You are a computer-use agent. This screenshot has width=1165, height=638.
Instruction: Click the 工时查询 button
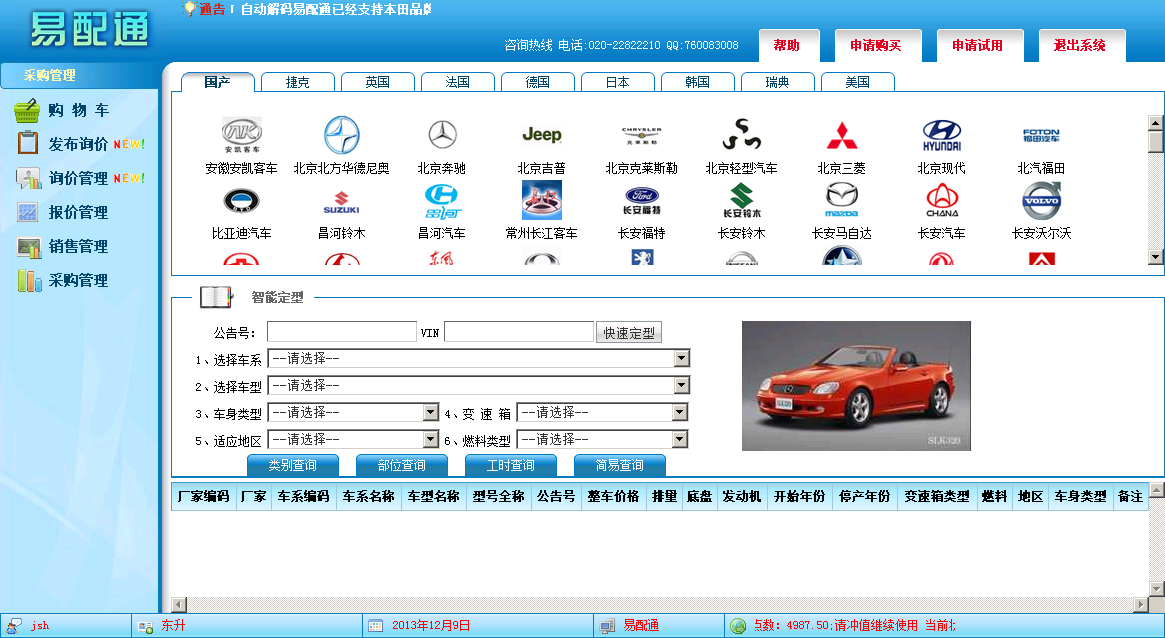click(510, 466)
